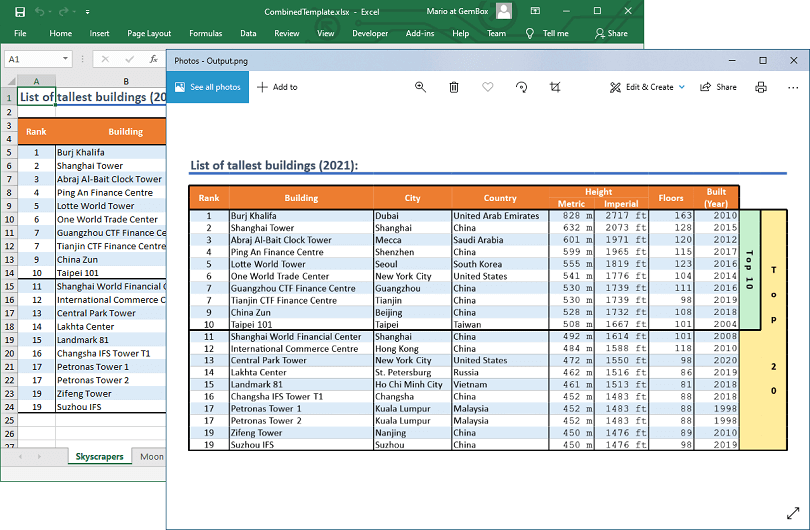Save workbook with Excel save icon
This screenshot has width=810, height=530.
pyautogui.click(x=19, y=11)
